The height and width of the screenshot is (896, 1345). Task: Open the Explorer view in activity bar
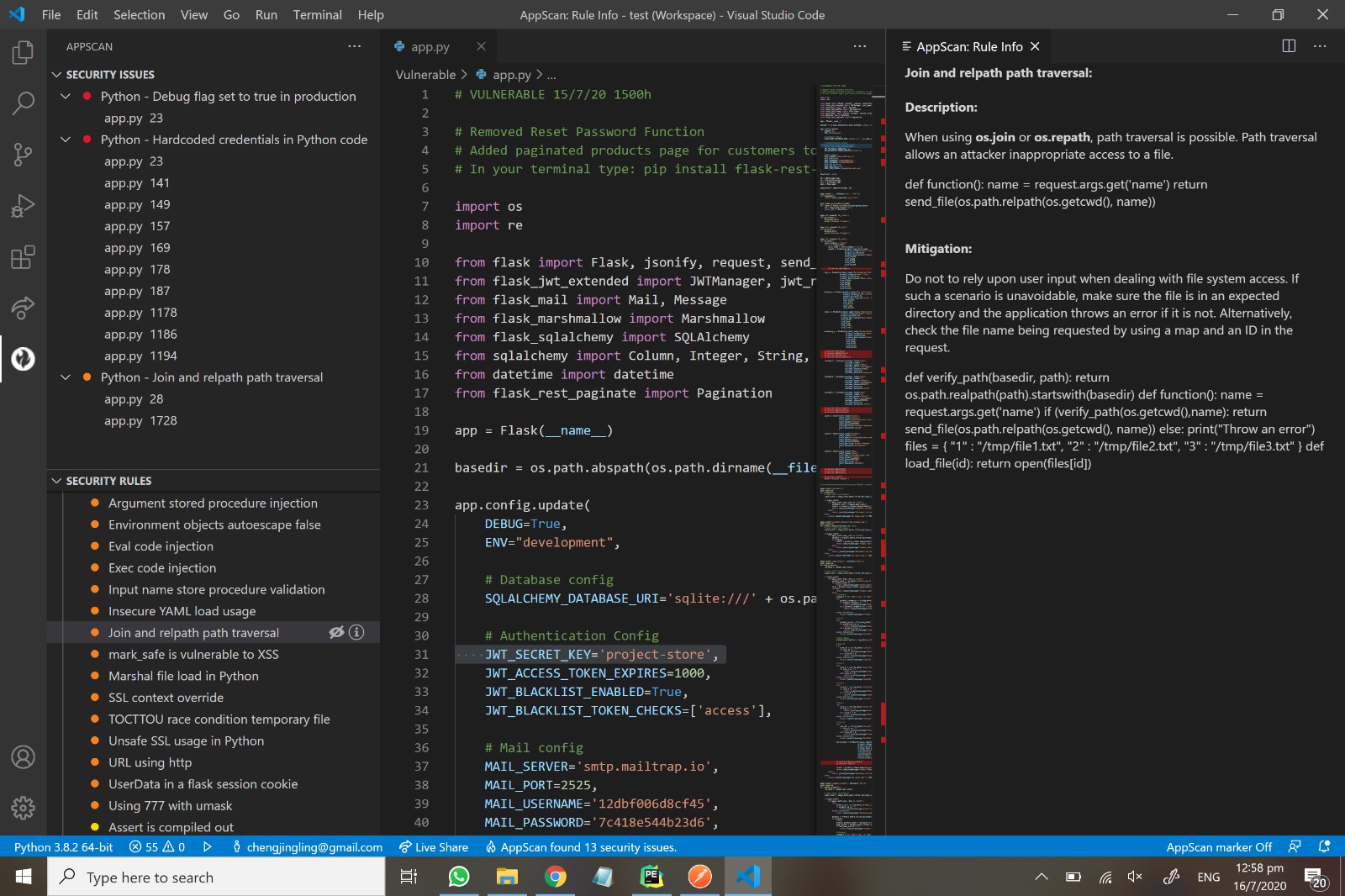click(x=23, y=53)
